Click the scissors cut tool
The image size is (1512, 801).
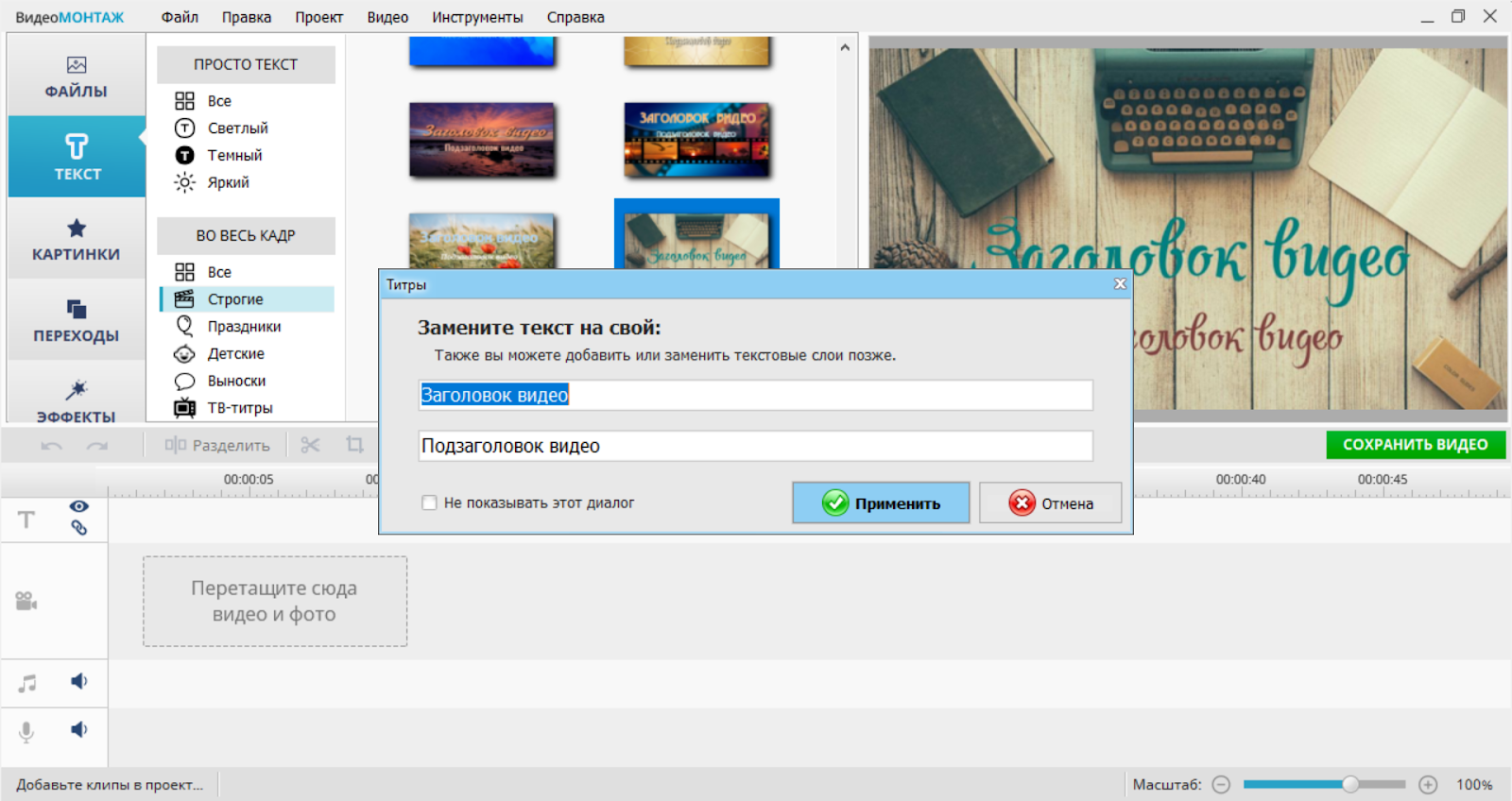(x=310, y=445)
